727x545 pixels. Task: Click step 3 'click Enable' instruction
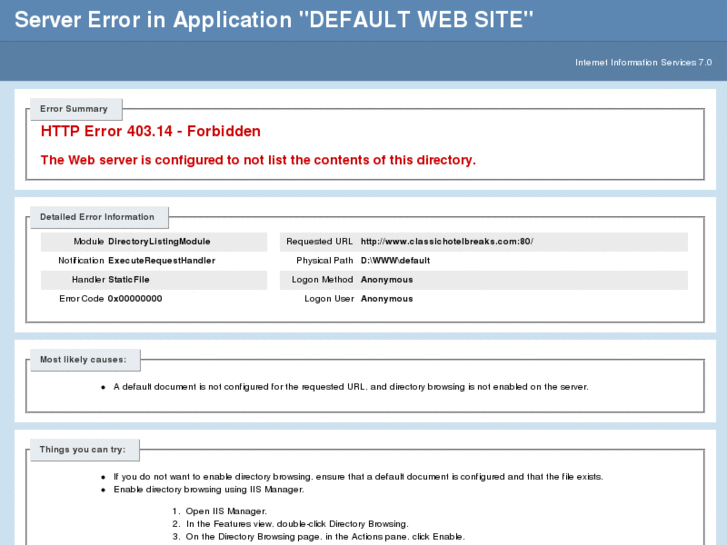tap(325, 536)
